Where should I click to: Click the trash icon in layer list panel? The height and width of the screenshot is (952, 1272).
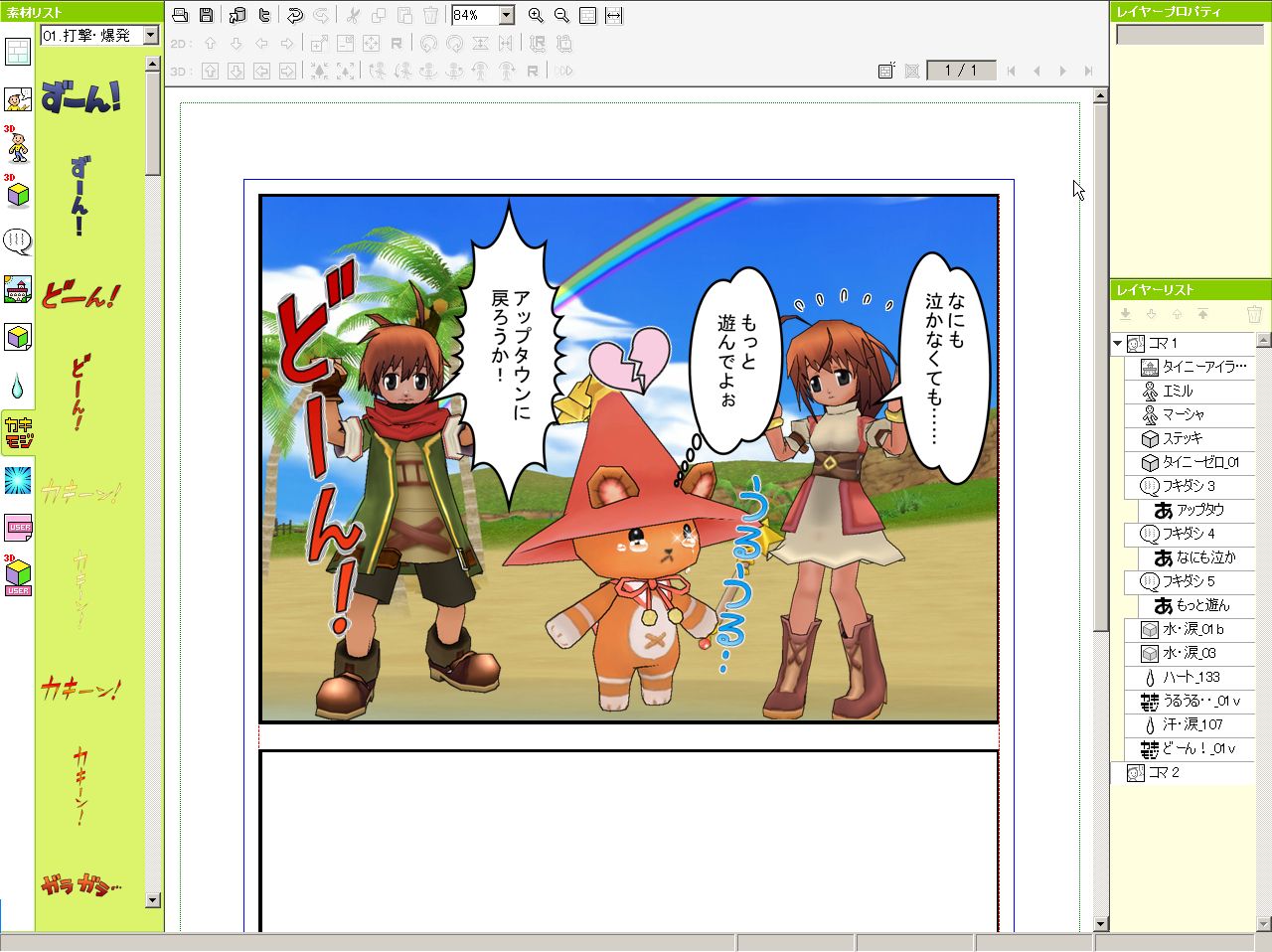pyautogui.click(x=1254, y=314)
